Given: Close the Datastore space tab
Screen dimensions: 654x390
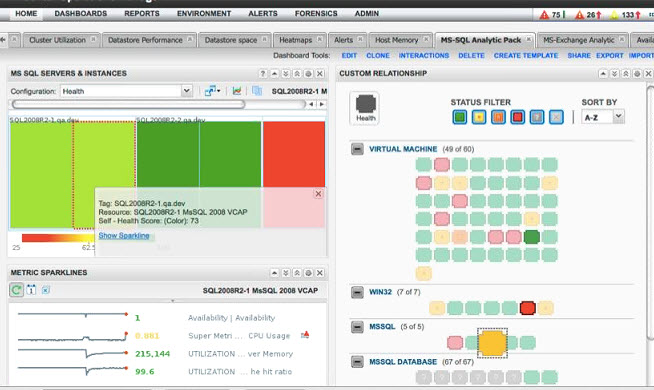Looking at the screenshot, I should point(264,39).
